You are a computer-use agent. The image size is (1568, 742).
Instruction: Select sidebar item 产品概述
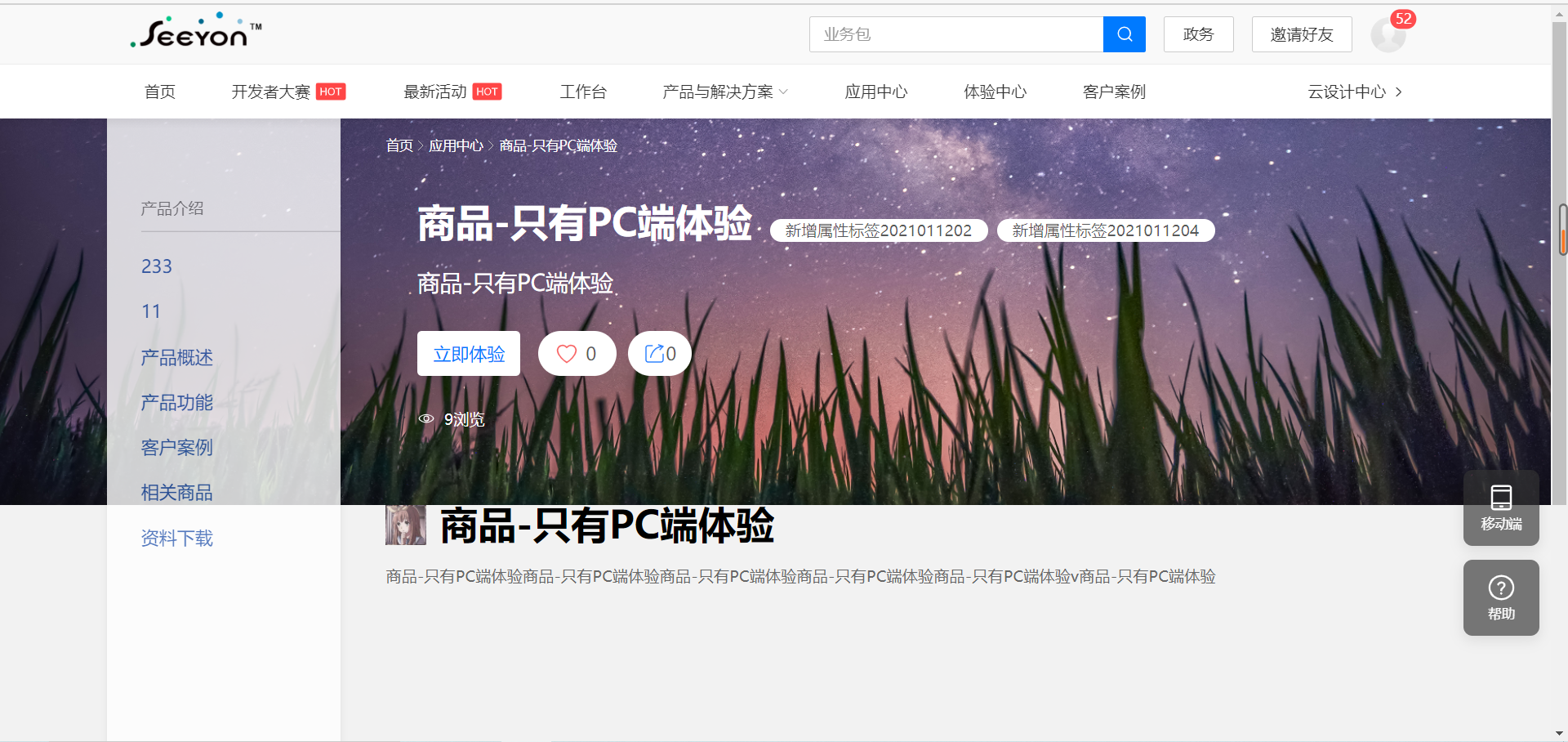(177, 357)
